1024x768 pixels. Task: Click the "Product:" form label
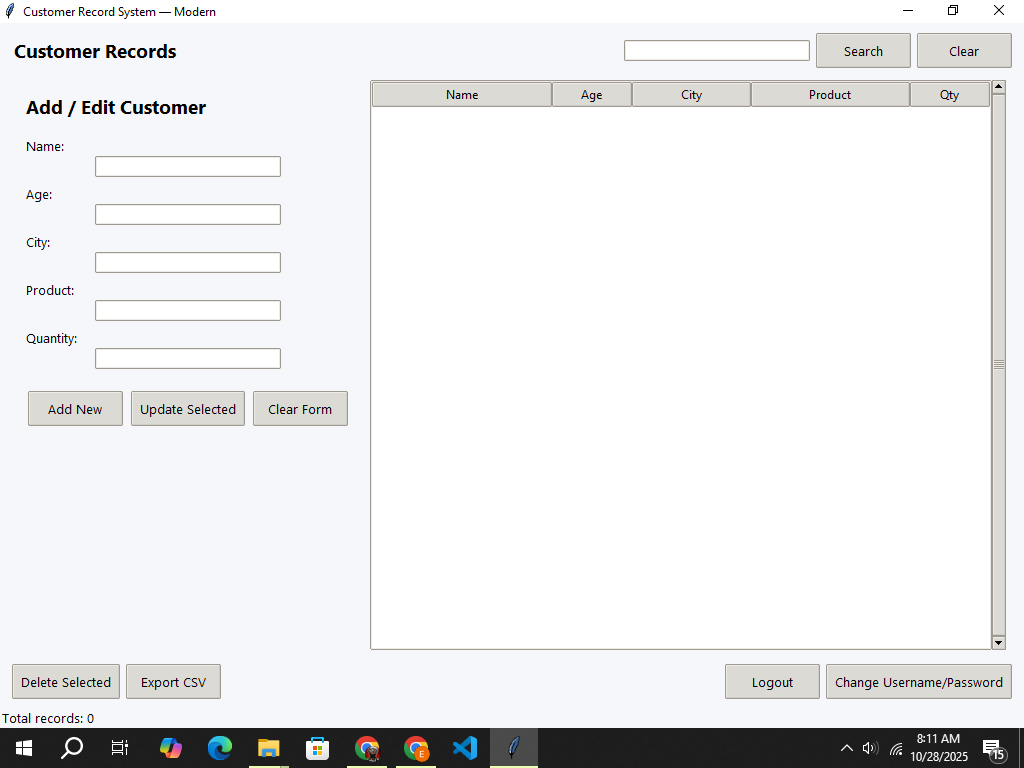50,291
